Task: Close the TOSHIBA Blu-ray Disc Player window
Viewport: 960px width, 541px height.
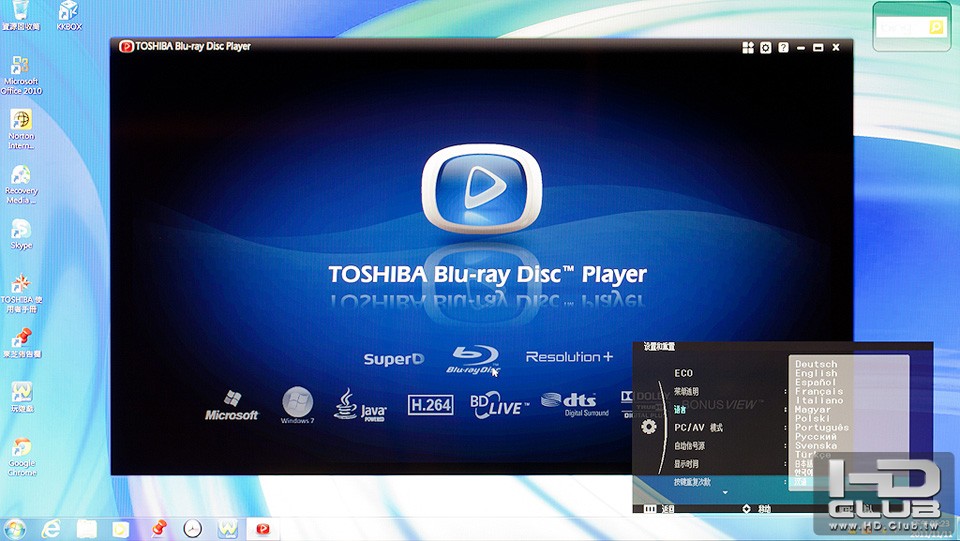Action: [x=836, y=48]
